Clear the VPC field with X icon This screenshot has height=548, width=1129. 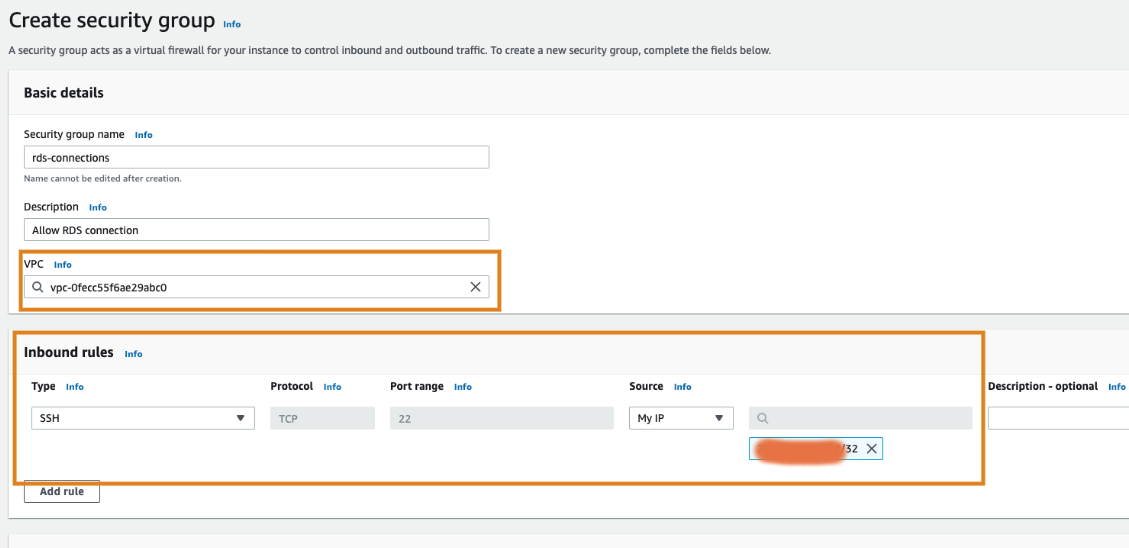click(x=475, y=287)
